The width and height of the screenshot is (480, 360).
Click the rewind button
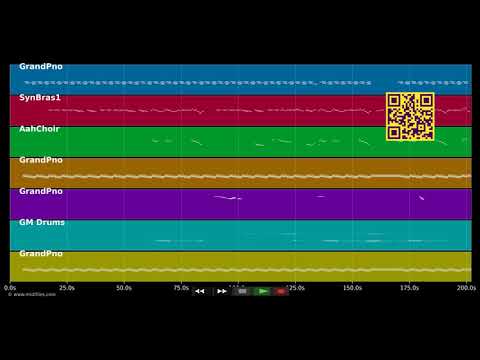pos(200,291)
